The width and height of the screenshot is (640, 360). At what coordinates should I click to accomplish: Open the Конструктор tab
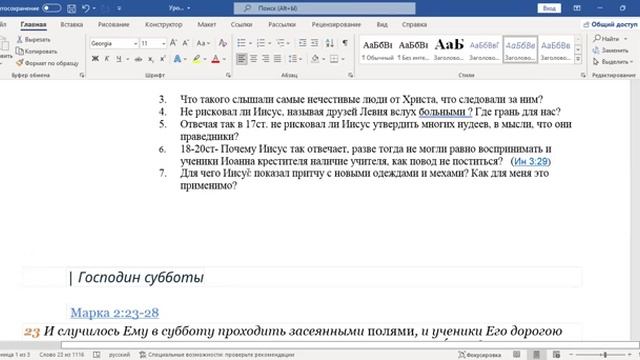click(163, 24)
